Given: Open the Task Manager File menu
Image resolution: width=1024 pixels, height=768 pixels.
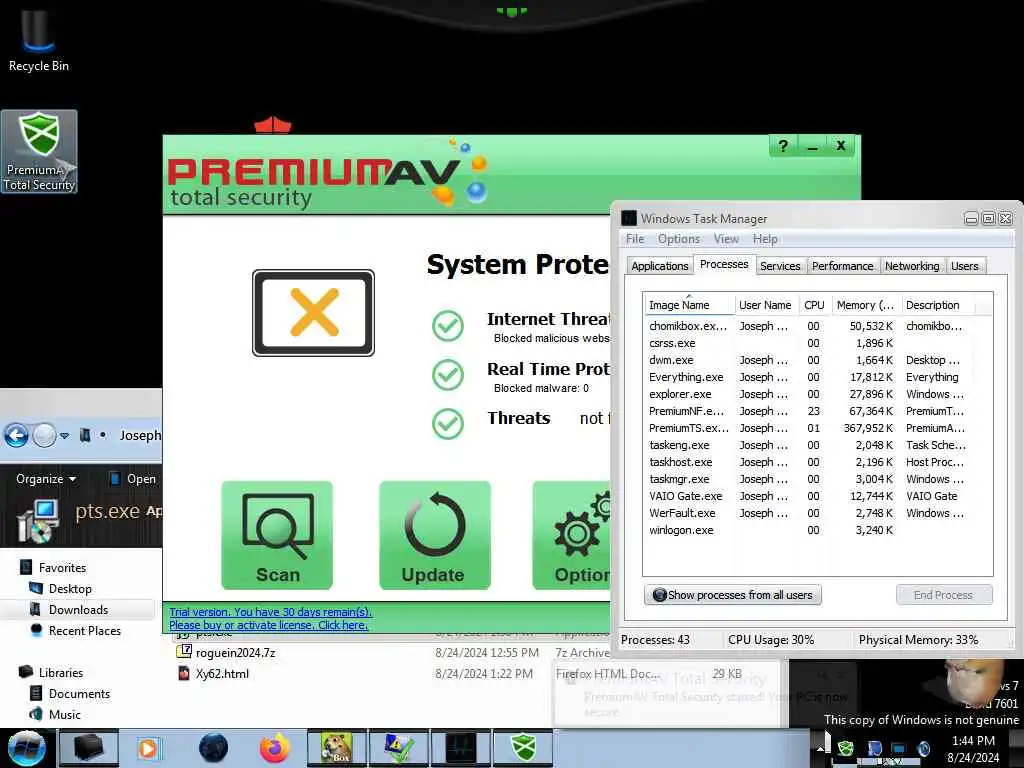Looking at the screenshot, I should click(x=635, y=239).
